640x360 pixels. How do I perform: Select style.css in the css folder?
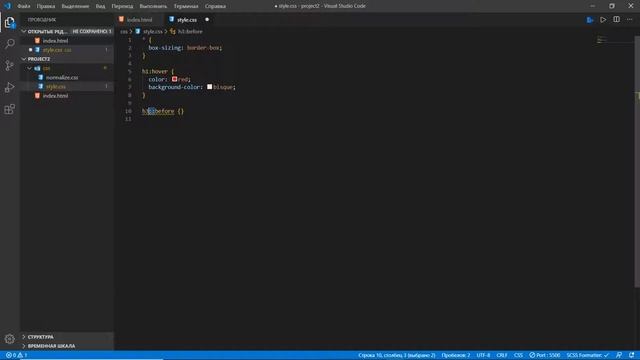click(x=67, y=87)
